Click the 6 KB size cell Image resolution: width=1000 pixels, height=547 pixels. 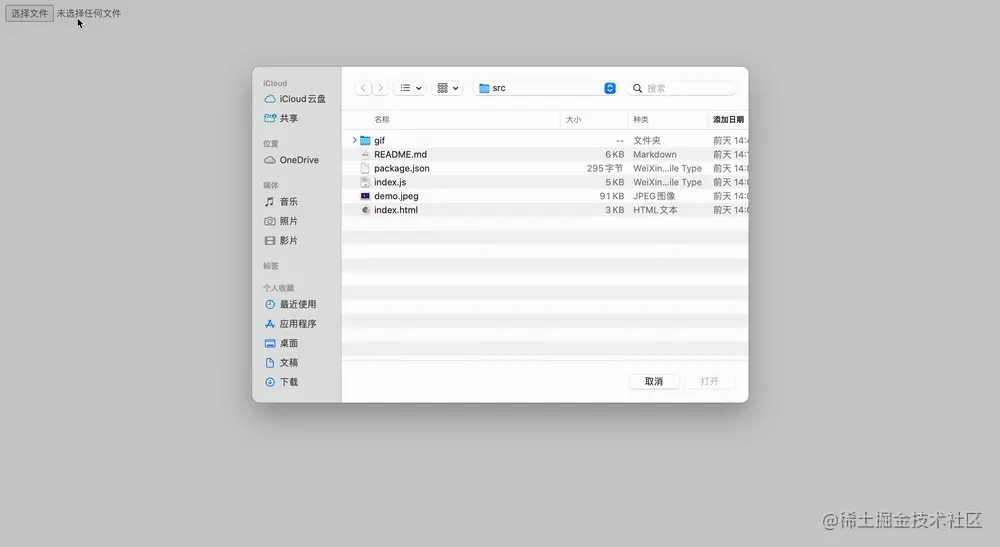pos(615,154)
